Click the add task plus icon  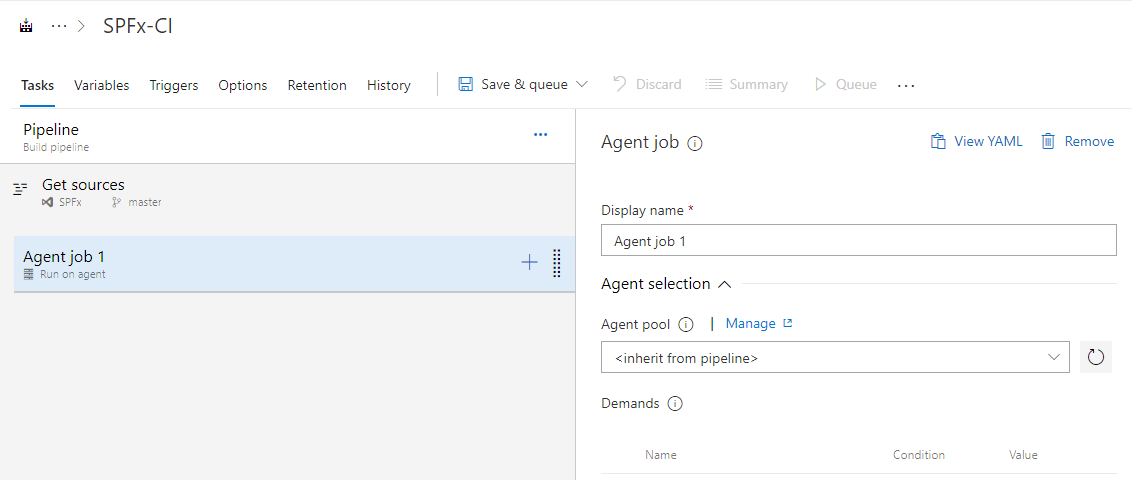(x=529, y=263)
